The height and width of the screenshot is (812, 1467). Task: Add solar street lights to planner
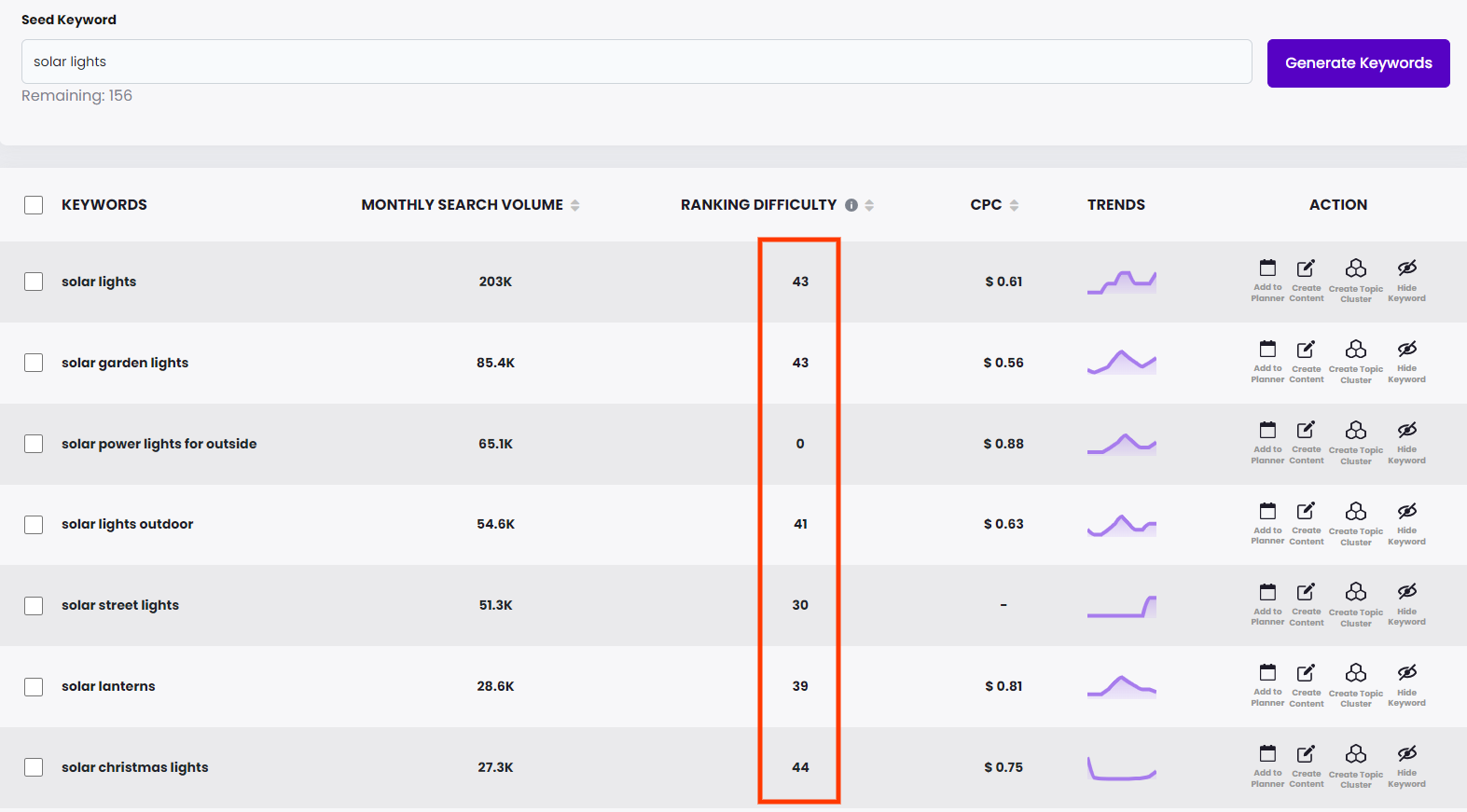[x=1267, y=603]
